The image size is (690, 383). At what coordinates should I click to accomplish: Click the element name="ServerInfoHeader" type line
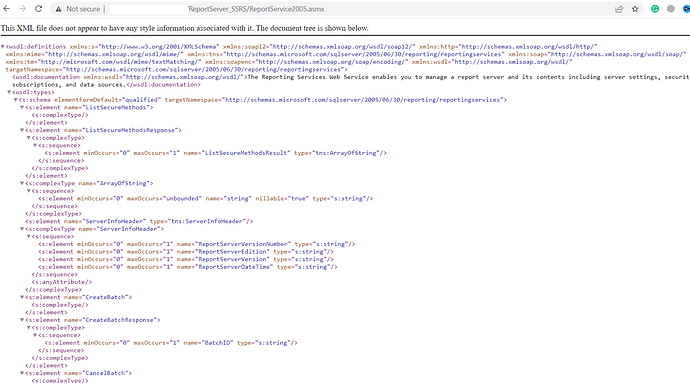click(139, 221)
